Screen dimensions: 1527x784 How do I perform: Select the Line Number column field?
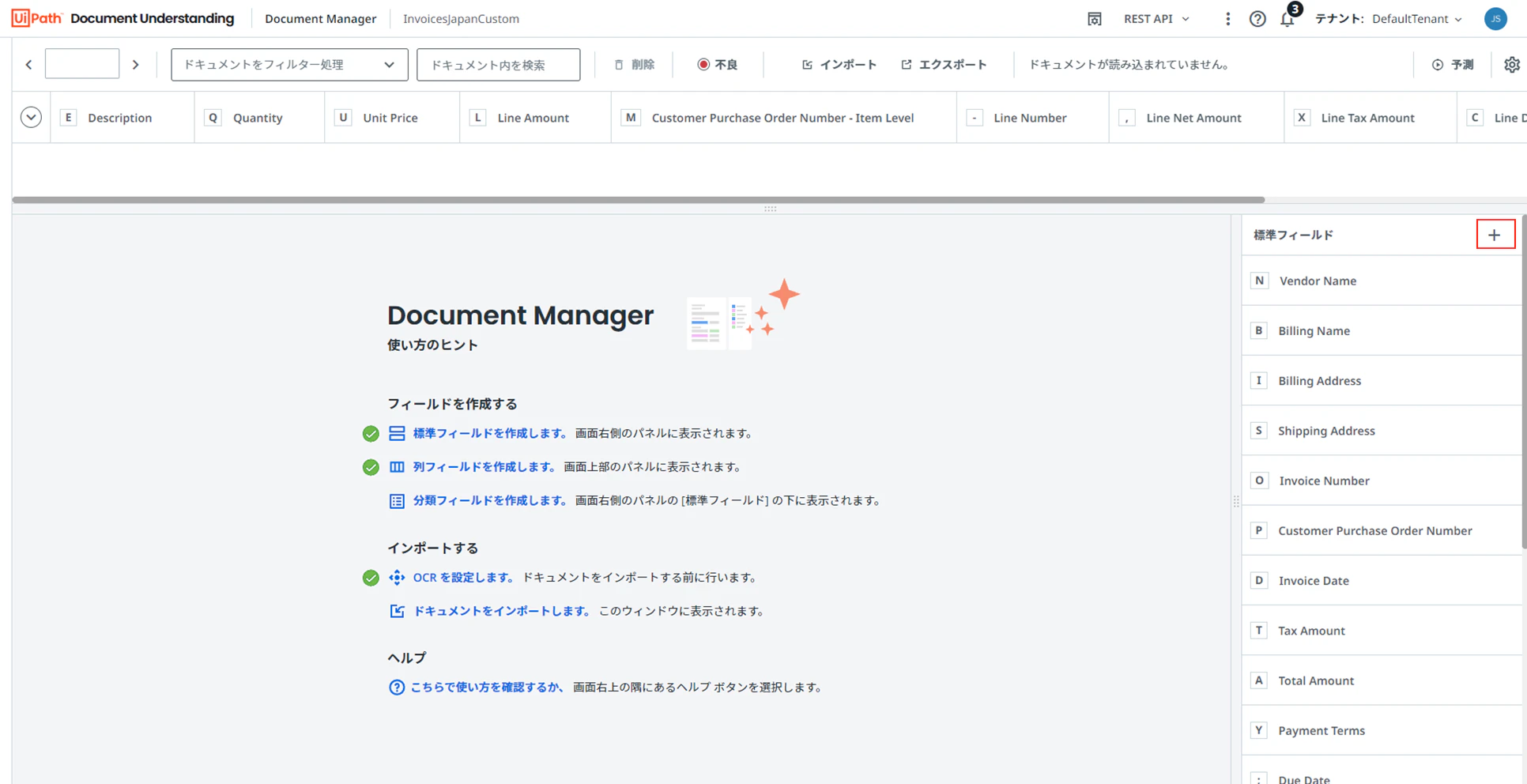click(x=1032, y=118)
